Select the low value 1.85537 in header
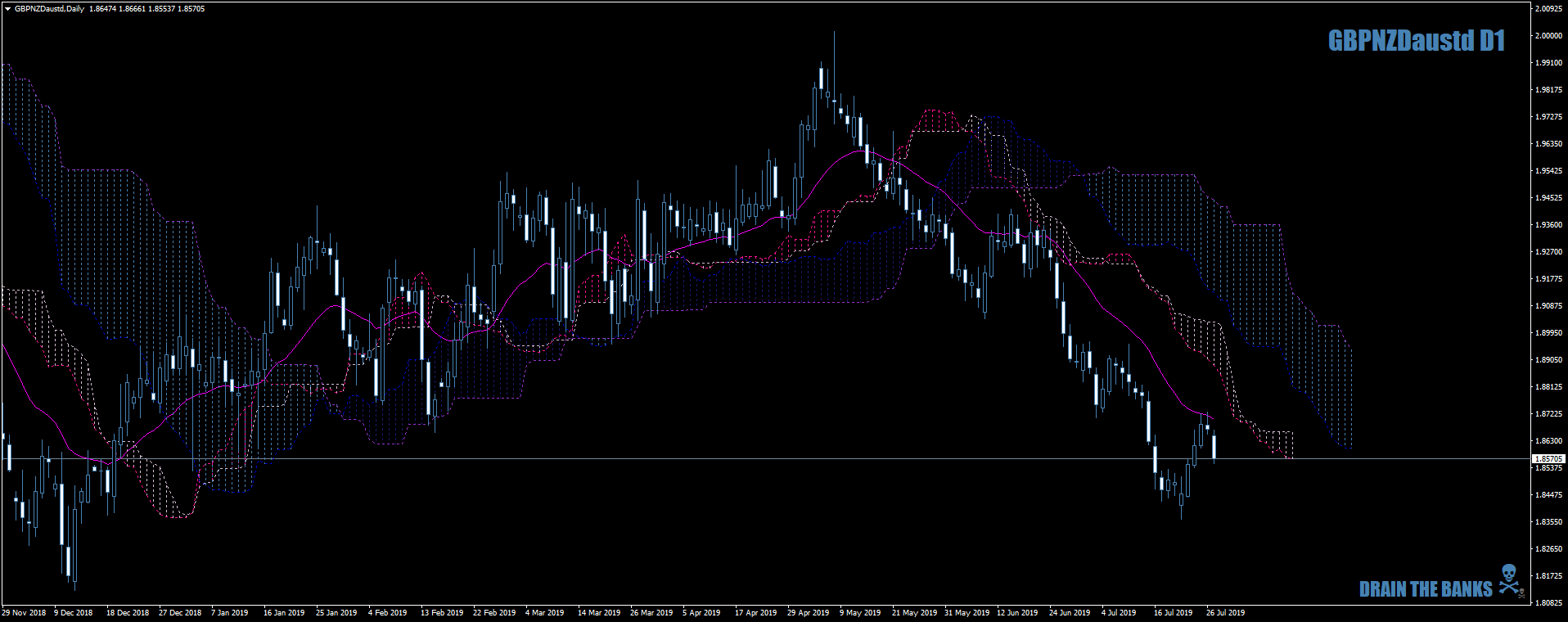This screenshot has width=1568, height=622. (x=161, y=9)
